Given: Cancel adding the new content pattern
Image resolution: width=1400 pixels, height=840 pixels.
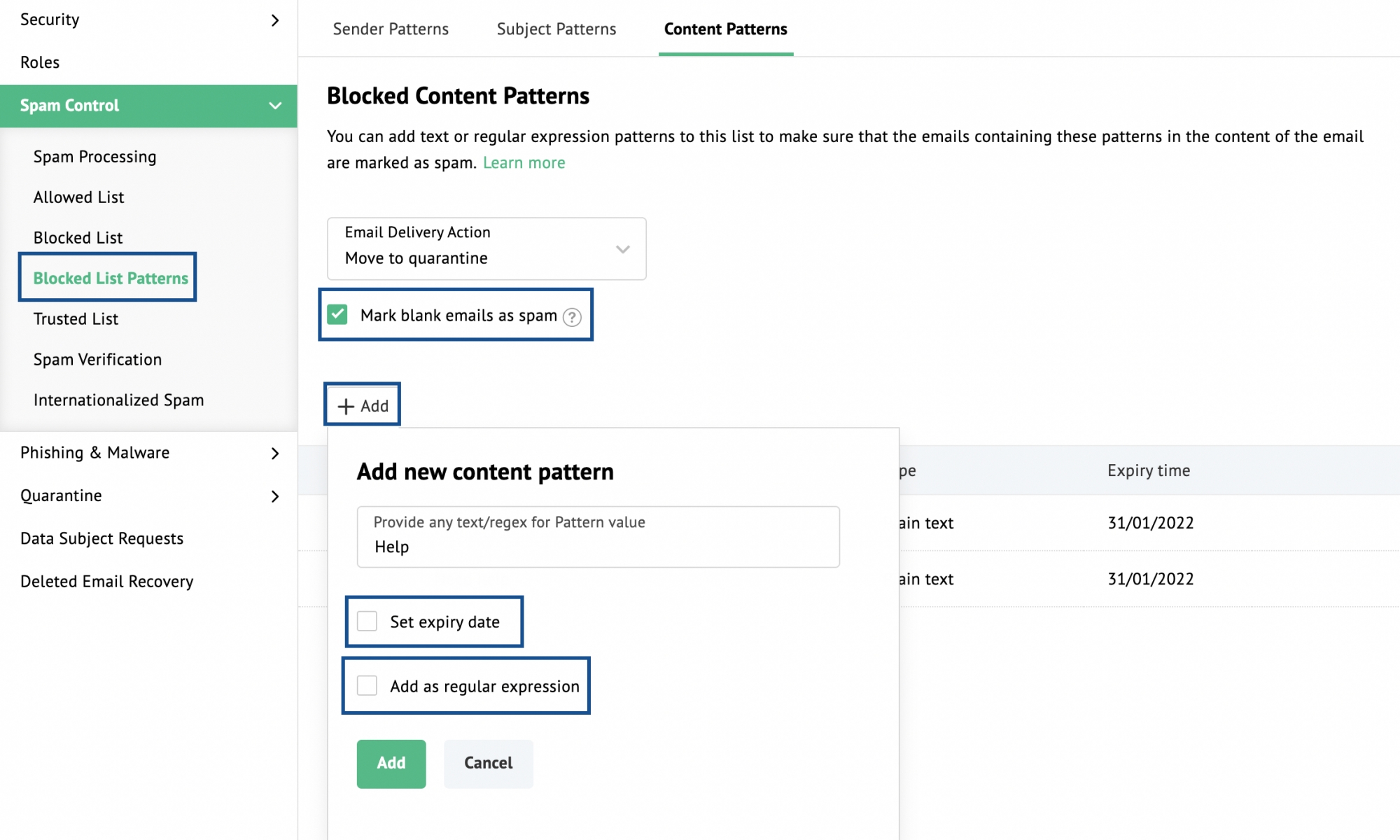Looking at the screenshot, I should click(488, 764).
